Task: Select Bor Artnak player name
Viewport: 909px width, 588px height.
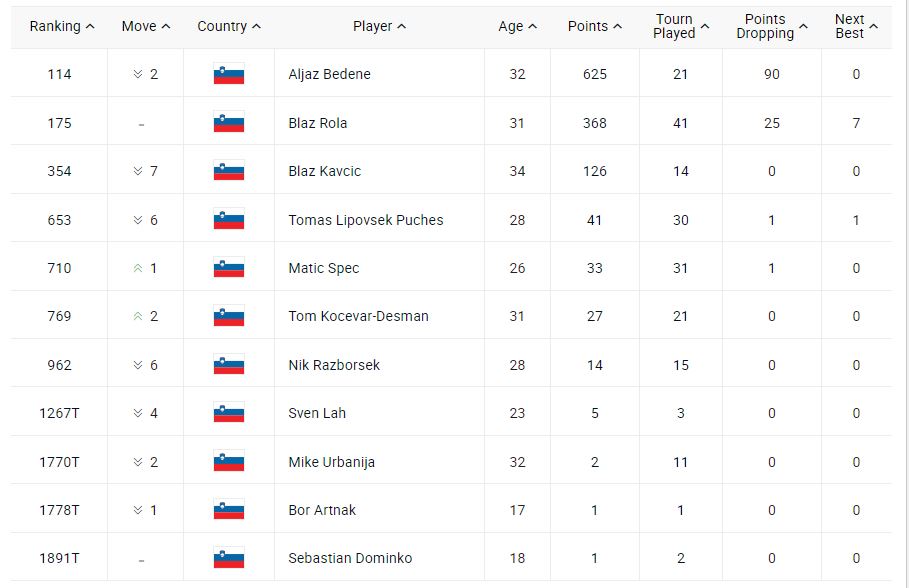Action: coord(322,510)
